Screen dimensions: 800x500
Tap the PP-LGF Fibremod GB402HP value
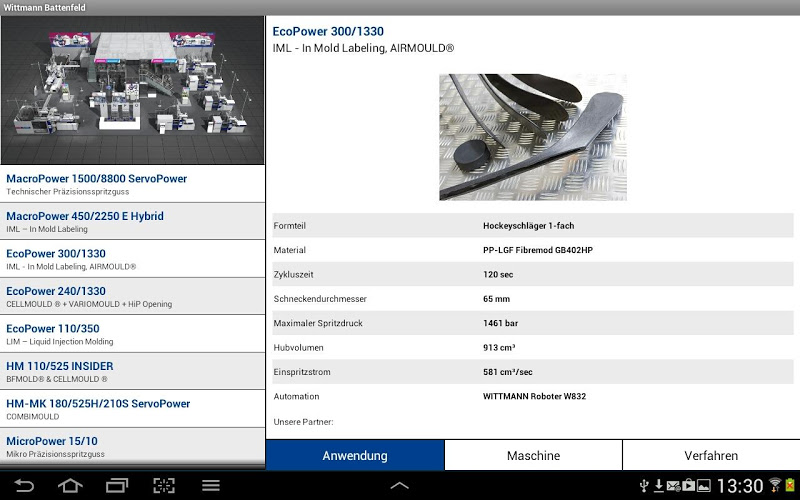[x=538, y=250]
